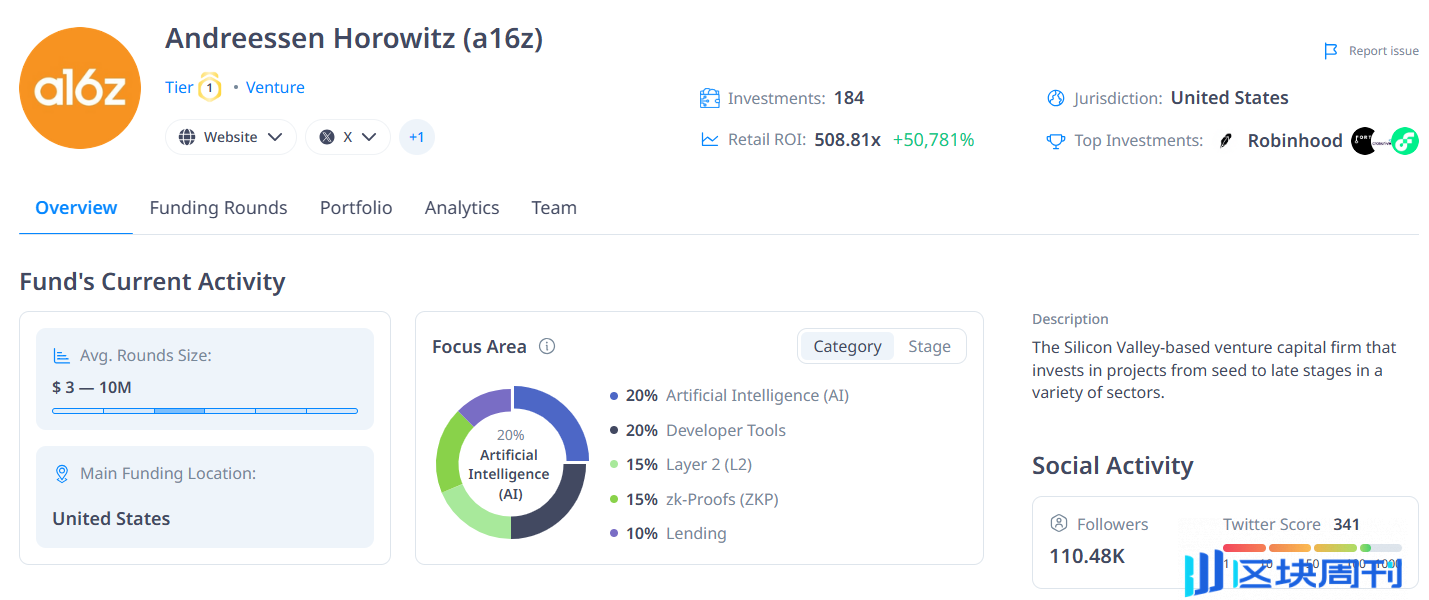The height and width of the screenshot is (600, 1429).
Task: Click the black round top investment logo
Action: 1364,141
